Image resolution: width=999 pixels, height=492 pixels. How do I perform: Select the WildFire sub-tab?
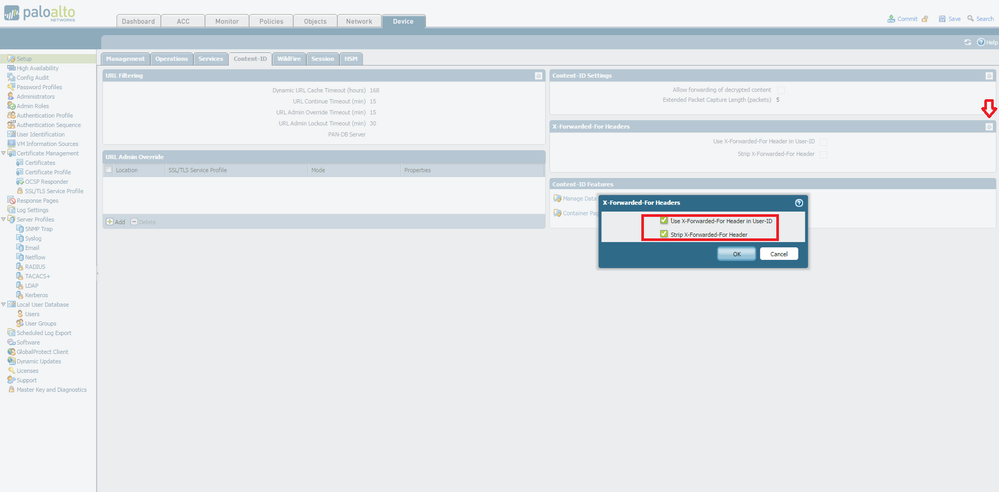[289, 59]
